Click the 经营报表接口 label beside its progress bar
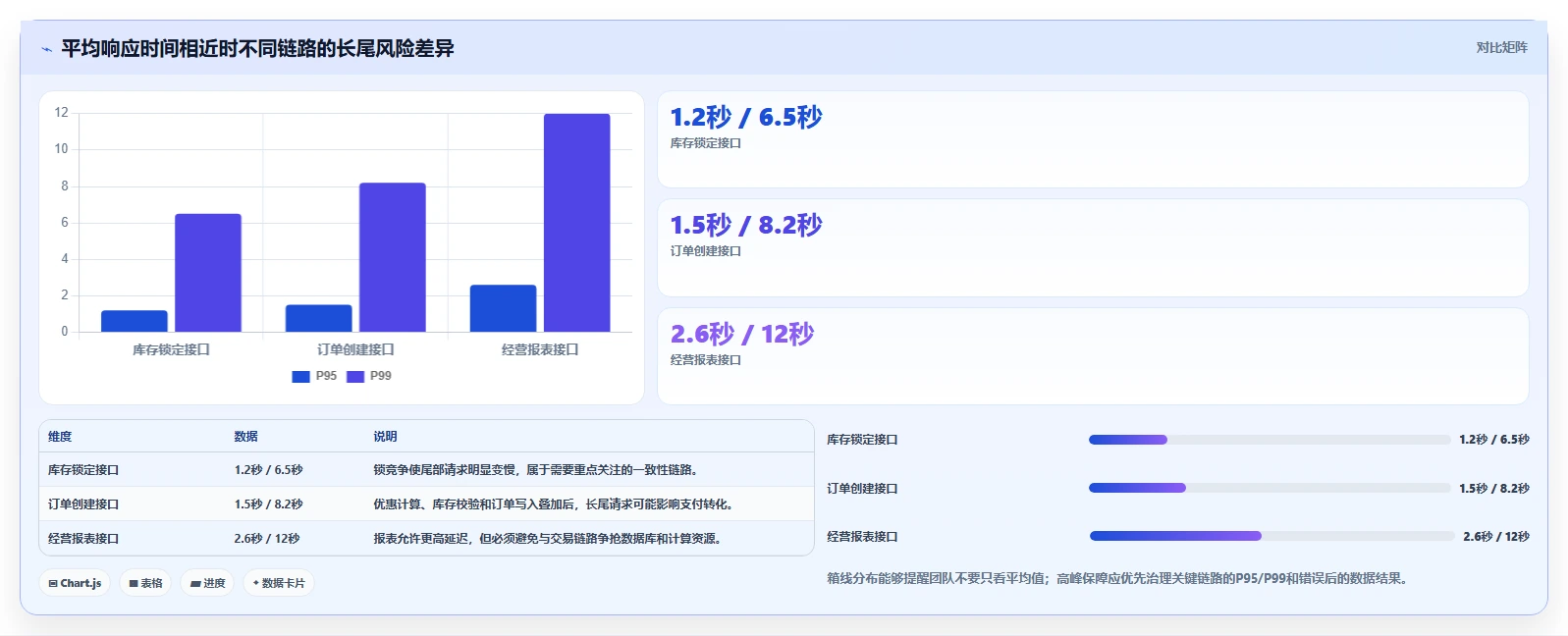The width and height of the screenshot is (1568, 636). click(862, 537)
